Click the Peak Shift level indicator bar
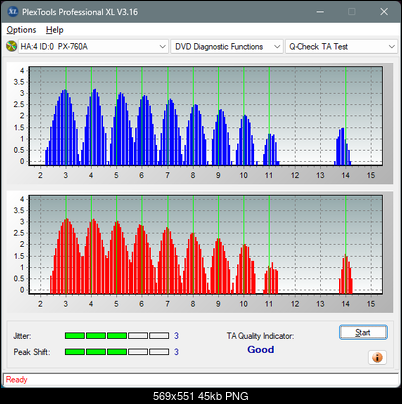402x404 pixels. pyautogui.click(x=117, y=352)
